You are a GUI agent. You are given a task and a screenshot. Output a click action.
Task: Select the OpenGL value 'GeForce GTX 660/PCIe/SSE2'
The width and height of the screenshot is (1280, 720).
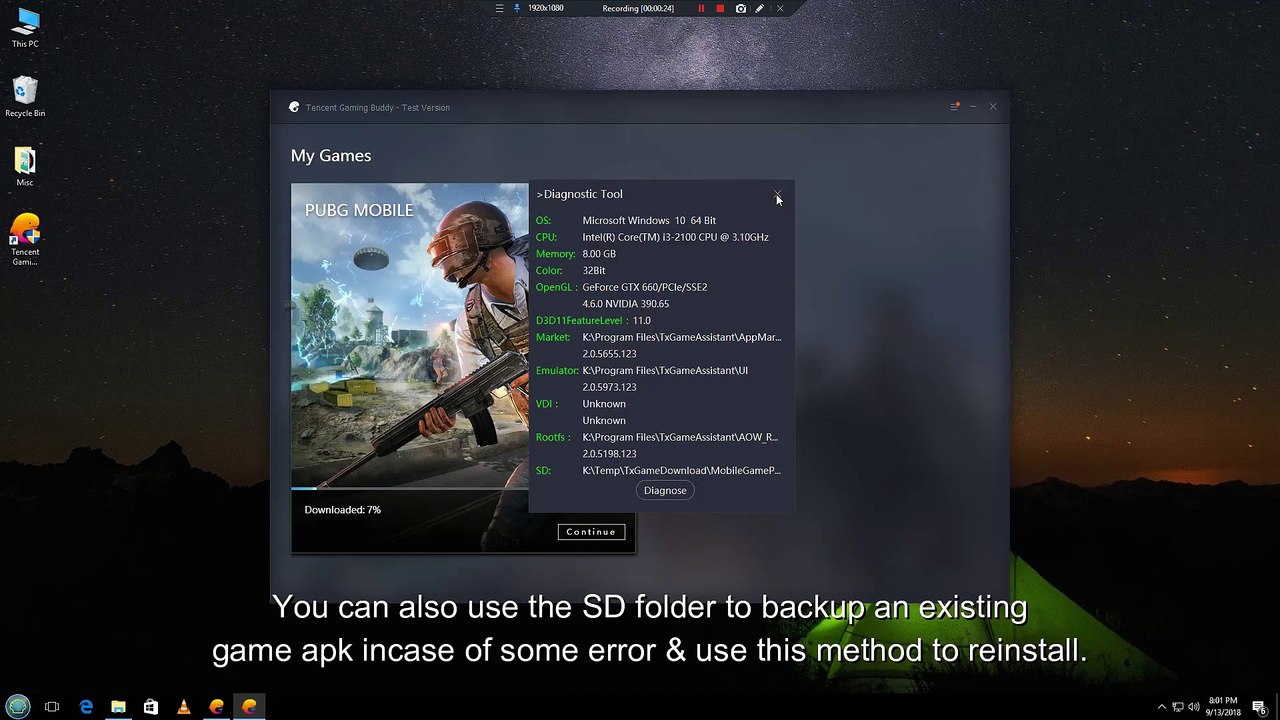tap(645, 287)
